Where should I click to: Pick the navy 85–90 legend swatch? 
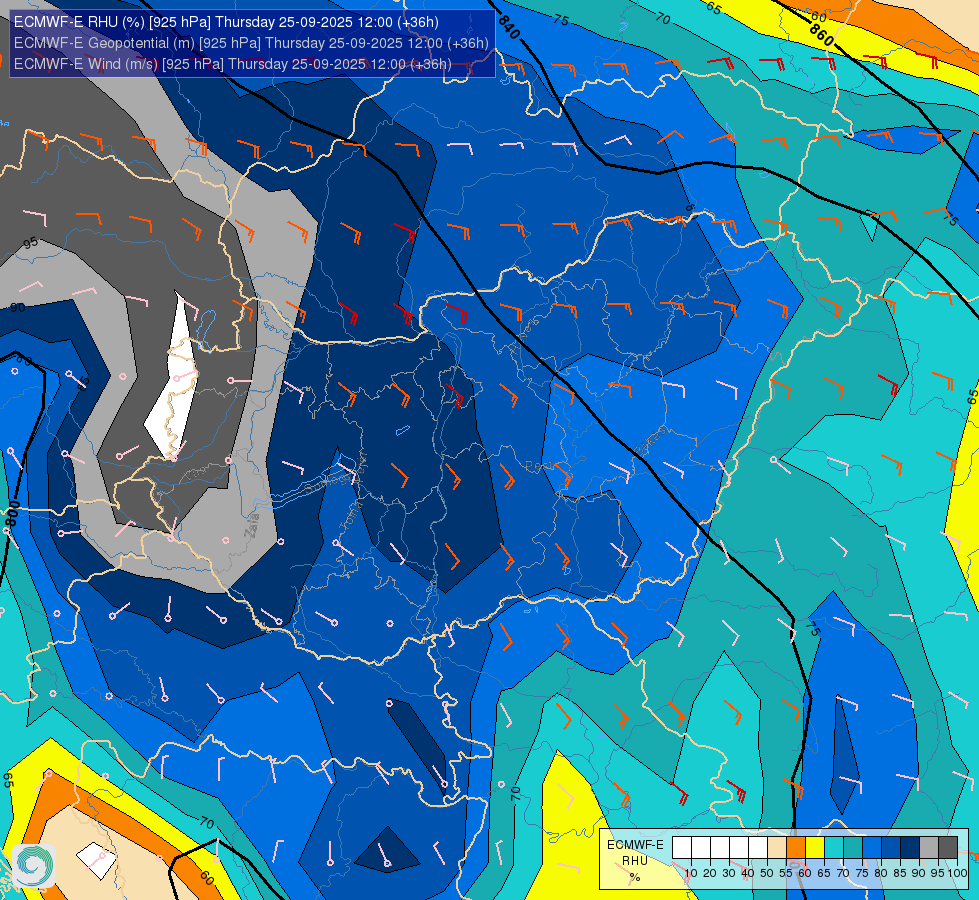click(910, 848)
